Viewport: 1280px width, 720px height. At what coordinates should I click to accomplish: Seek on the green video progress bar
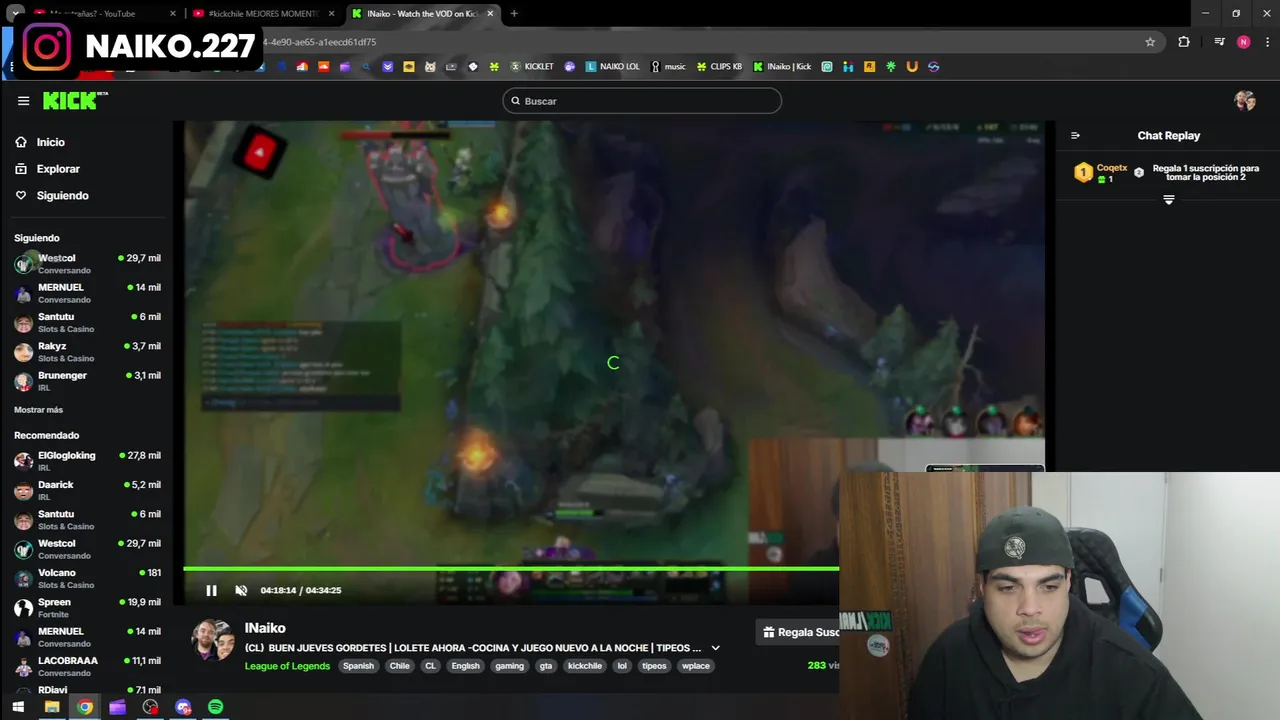pyautogui.click(x=511, y=568)
